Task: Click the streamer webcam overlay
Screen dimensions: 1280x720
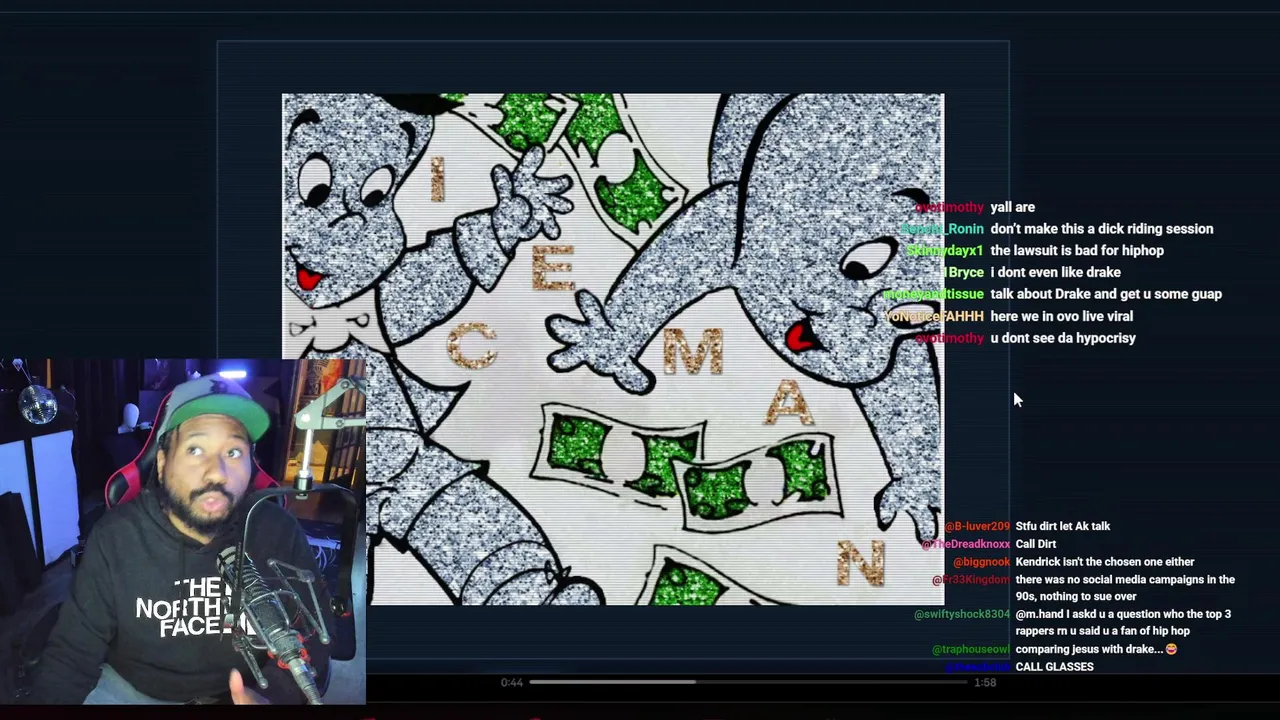Action: [183, 531]
